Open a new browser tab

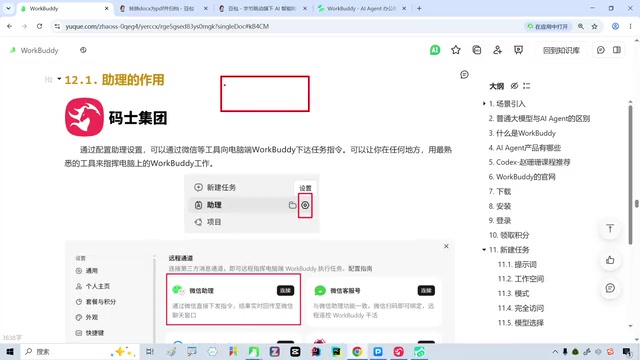click(419, 8)
